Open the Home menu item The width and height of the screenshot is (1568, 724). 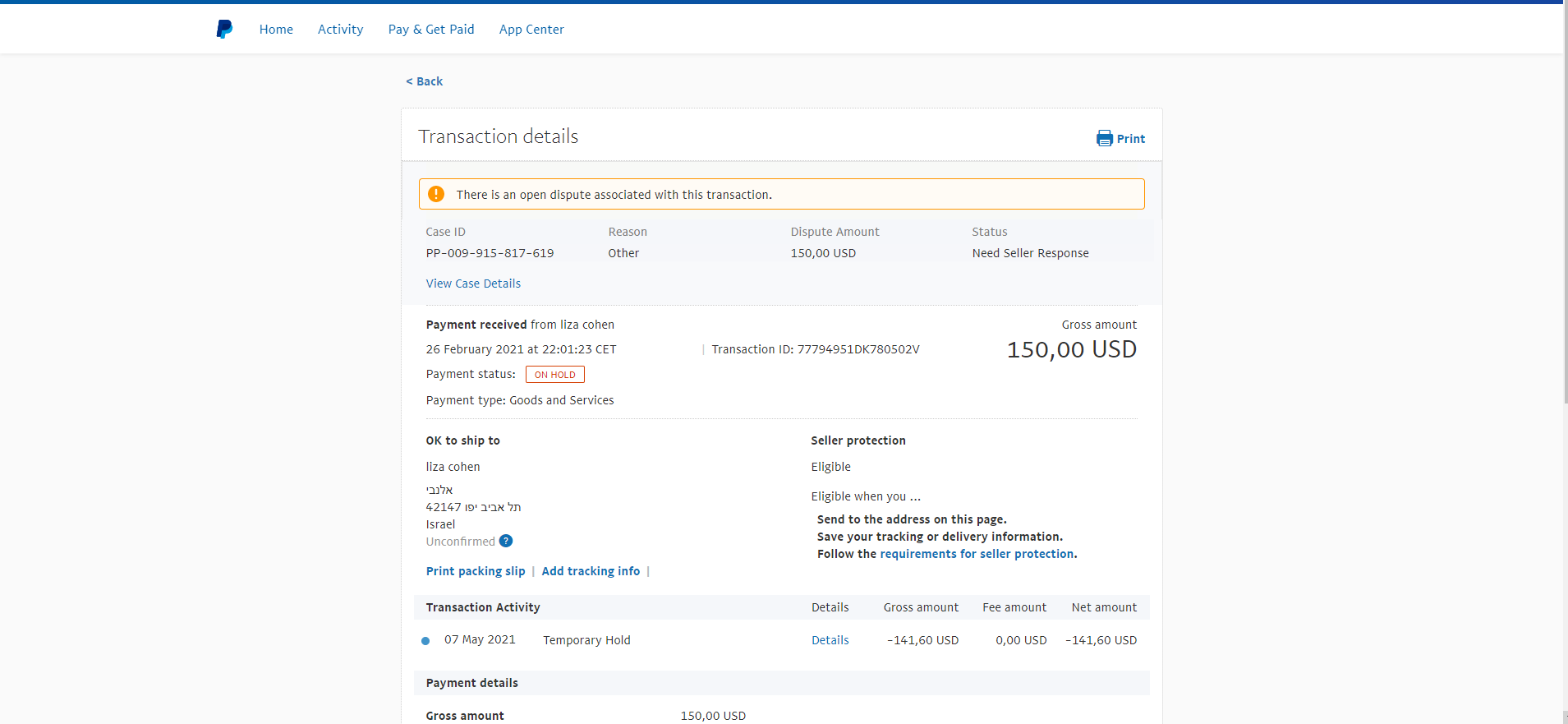pos(276,30)
